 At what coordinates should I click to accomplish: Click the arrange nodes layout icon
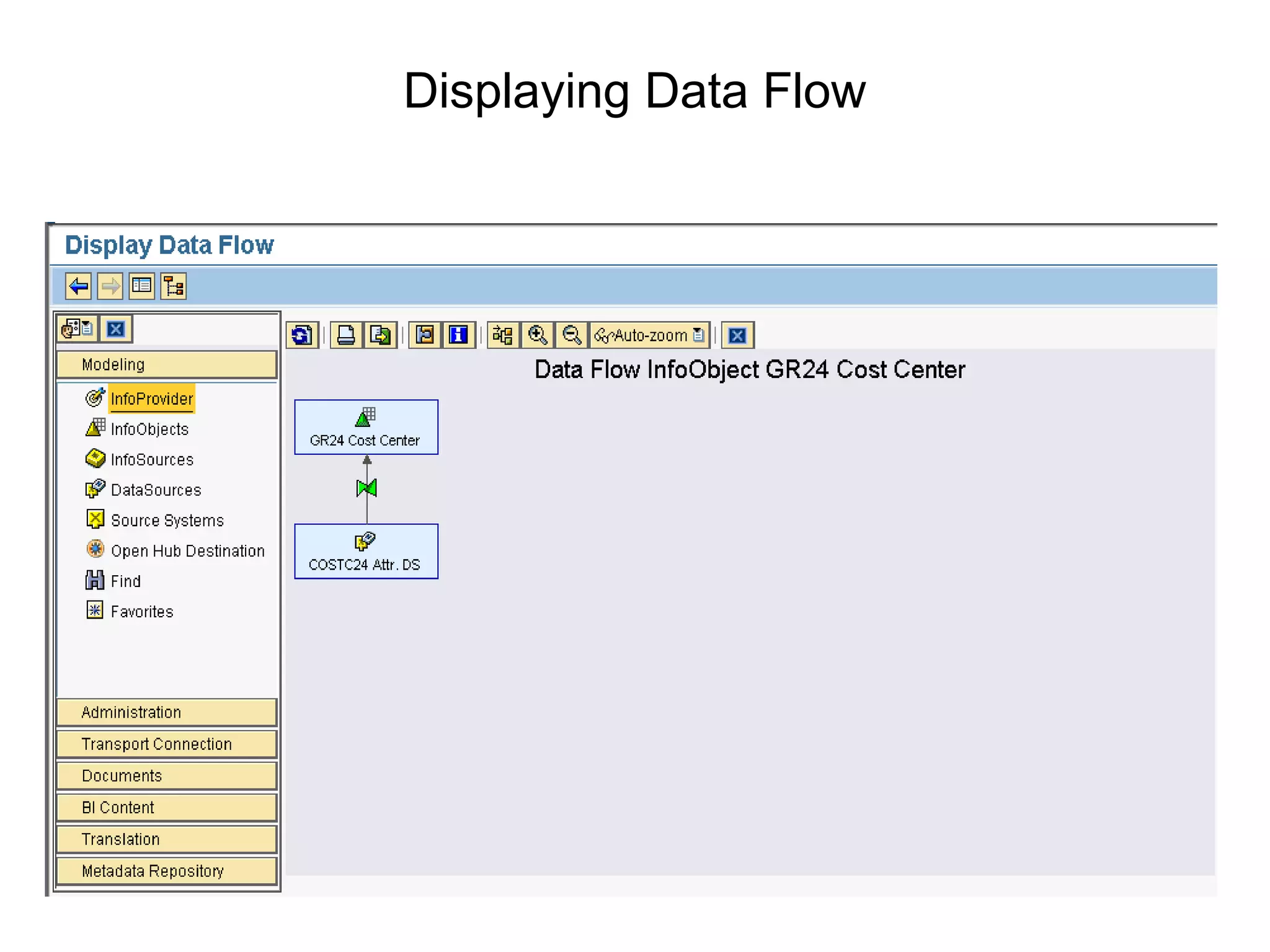pos(503,335)
